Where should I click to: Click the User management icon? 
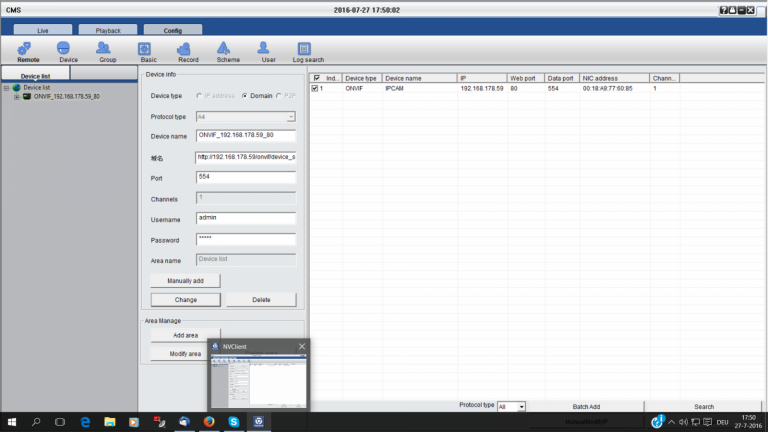click(x=268, y=49)
